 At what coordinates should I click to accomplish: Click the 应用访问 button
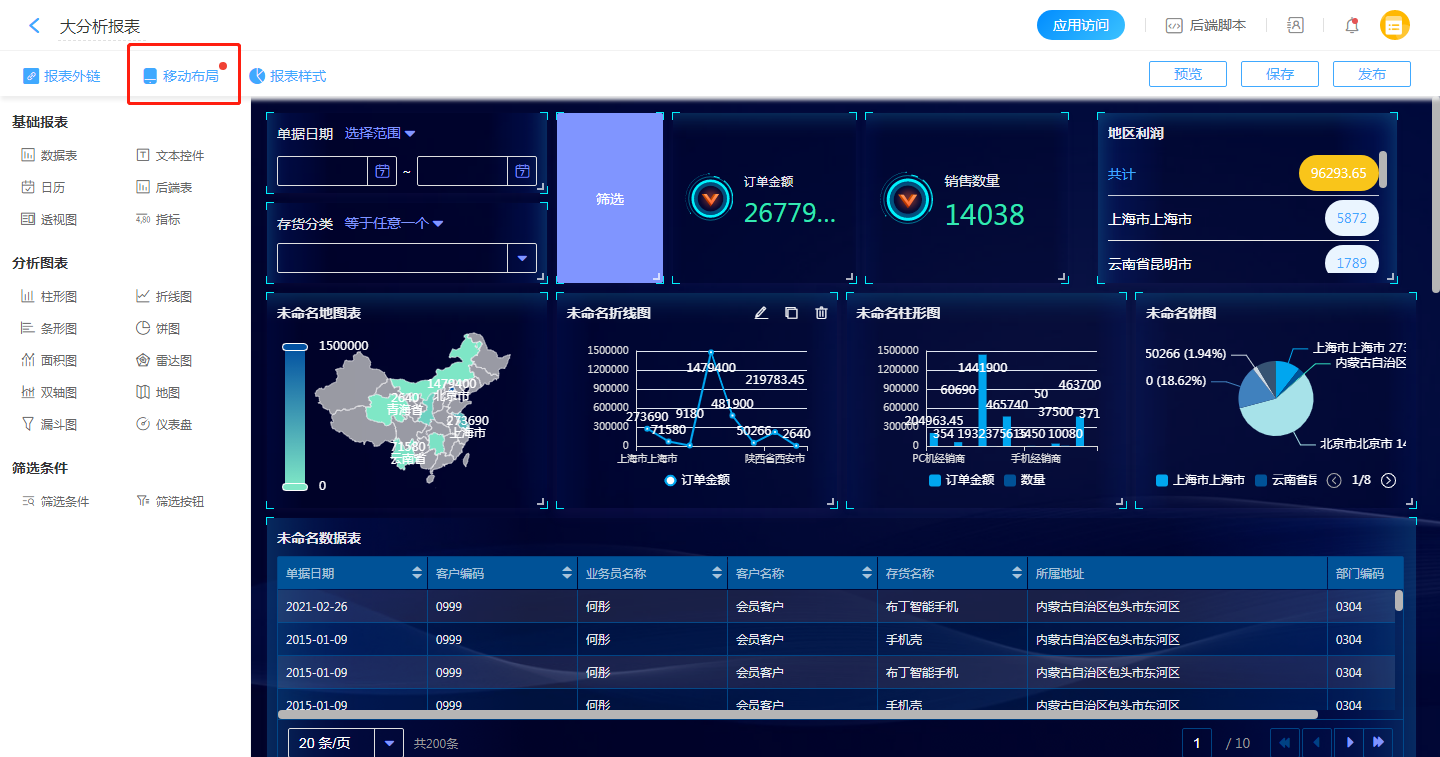click(x=1080, y=26)
